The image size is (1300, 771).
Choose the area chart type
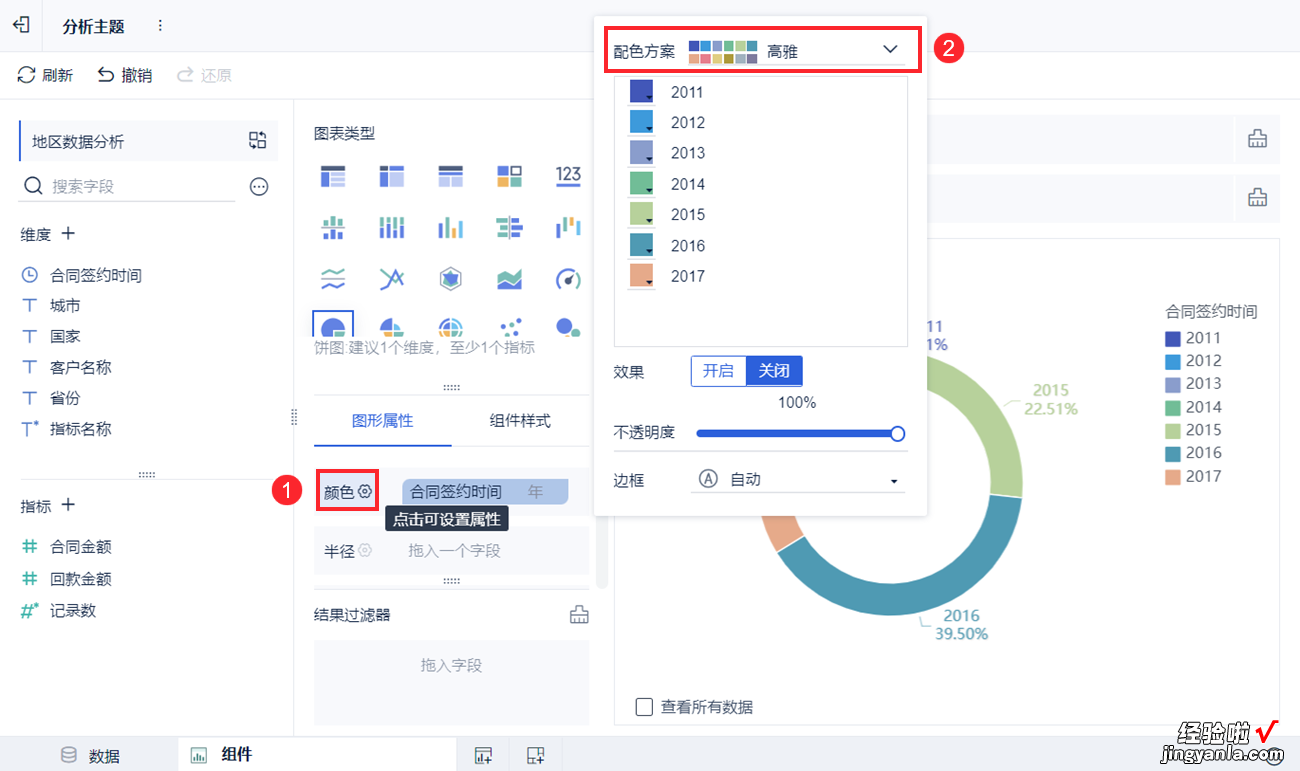coord(510,278)
